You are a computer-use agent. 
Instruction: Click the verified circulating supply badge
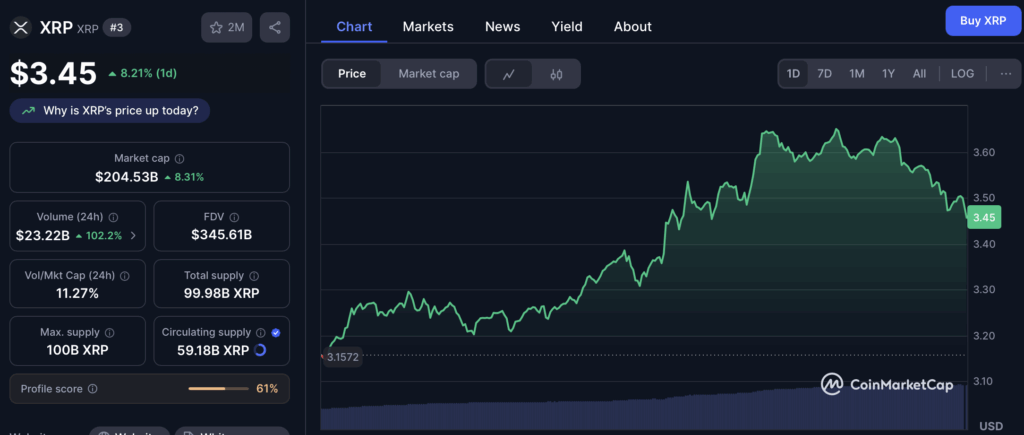coord(276,332)
